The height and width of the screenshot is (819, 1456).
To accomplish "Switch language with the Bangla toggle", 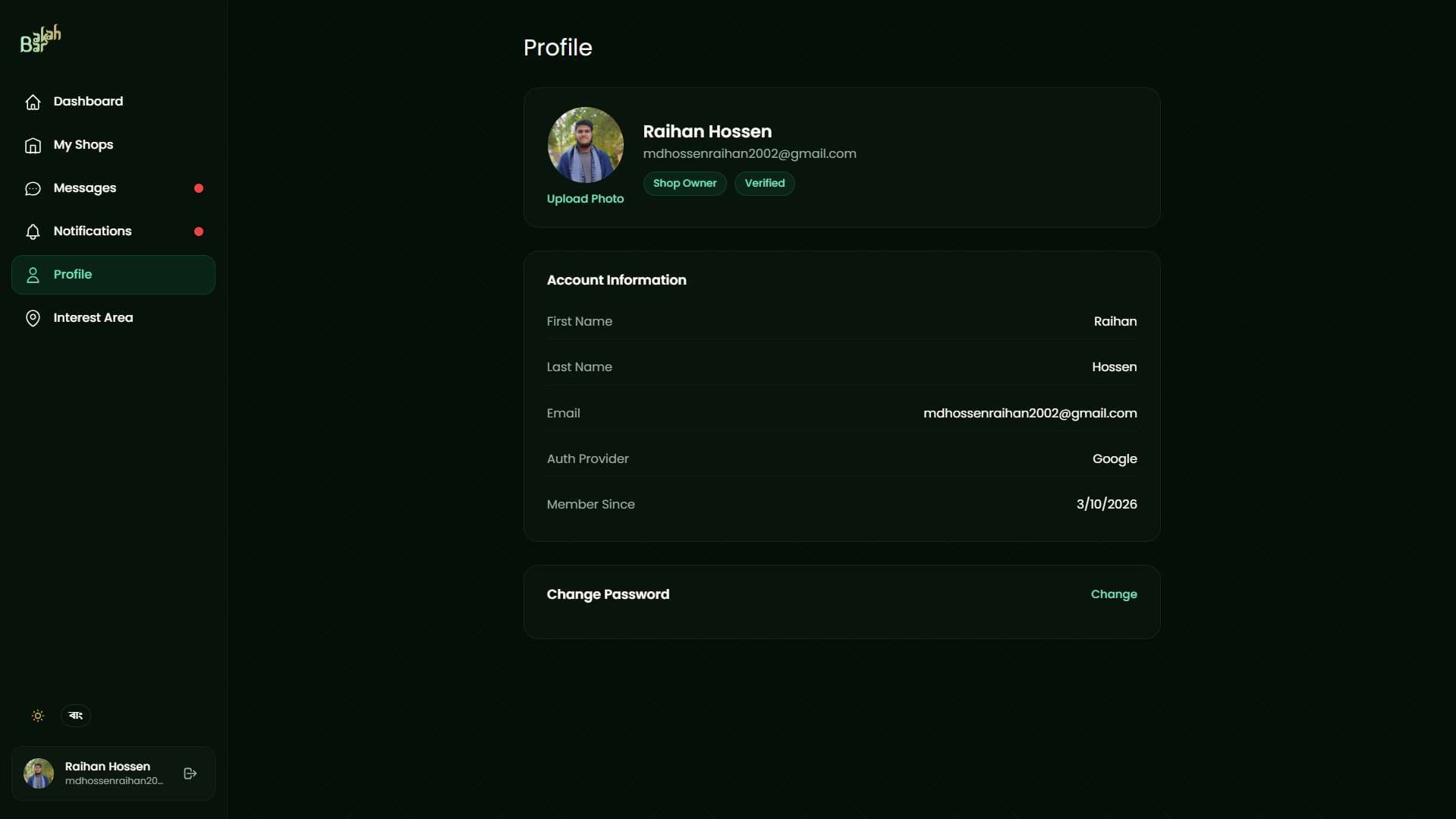I will [x=76, y=716].
